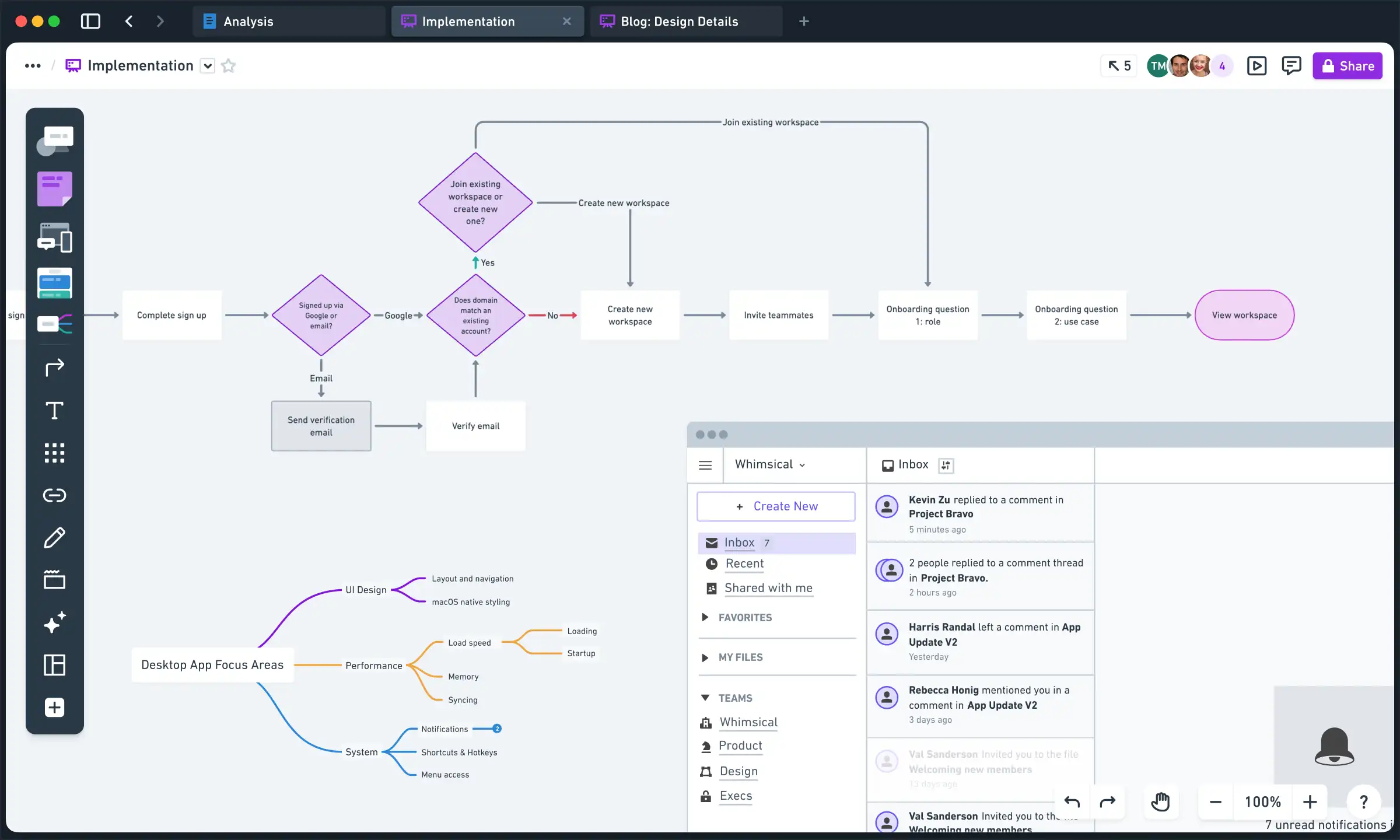1400x840 pixels.
Task: Click the purple Share button
Action: click(x=1347, y=65)
